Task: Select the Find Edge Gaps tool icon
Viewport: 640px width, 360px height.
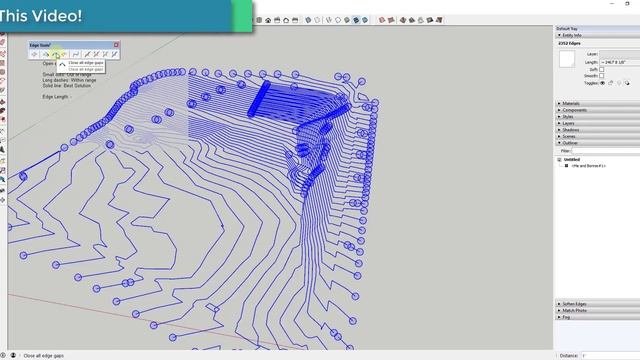Action: (x=46, y=54)
